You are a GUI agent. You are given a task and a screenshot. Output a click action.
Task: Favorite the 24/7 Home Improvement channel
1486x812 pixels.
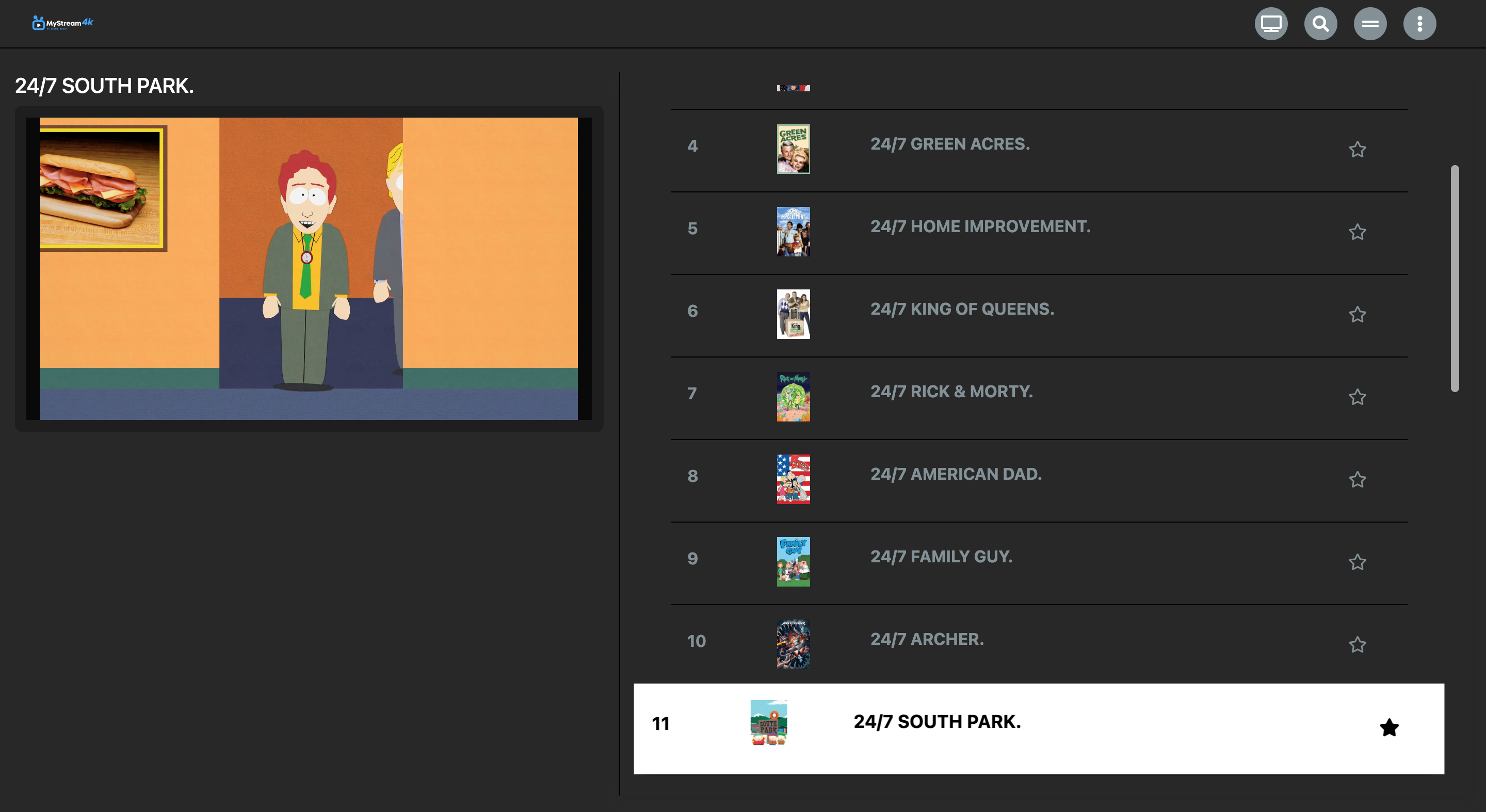[x=1358, y=232]
